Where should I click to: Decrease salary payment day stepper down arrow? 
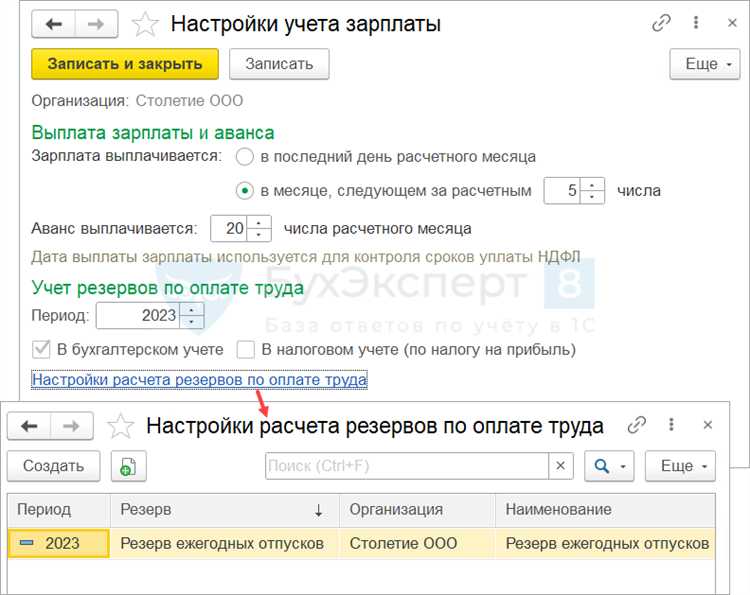tap(593, 197)
